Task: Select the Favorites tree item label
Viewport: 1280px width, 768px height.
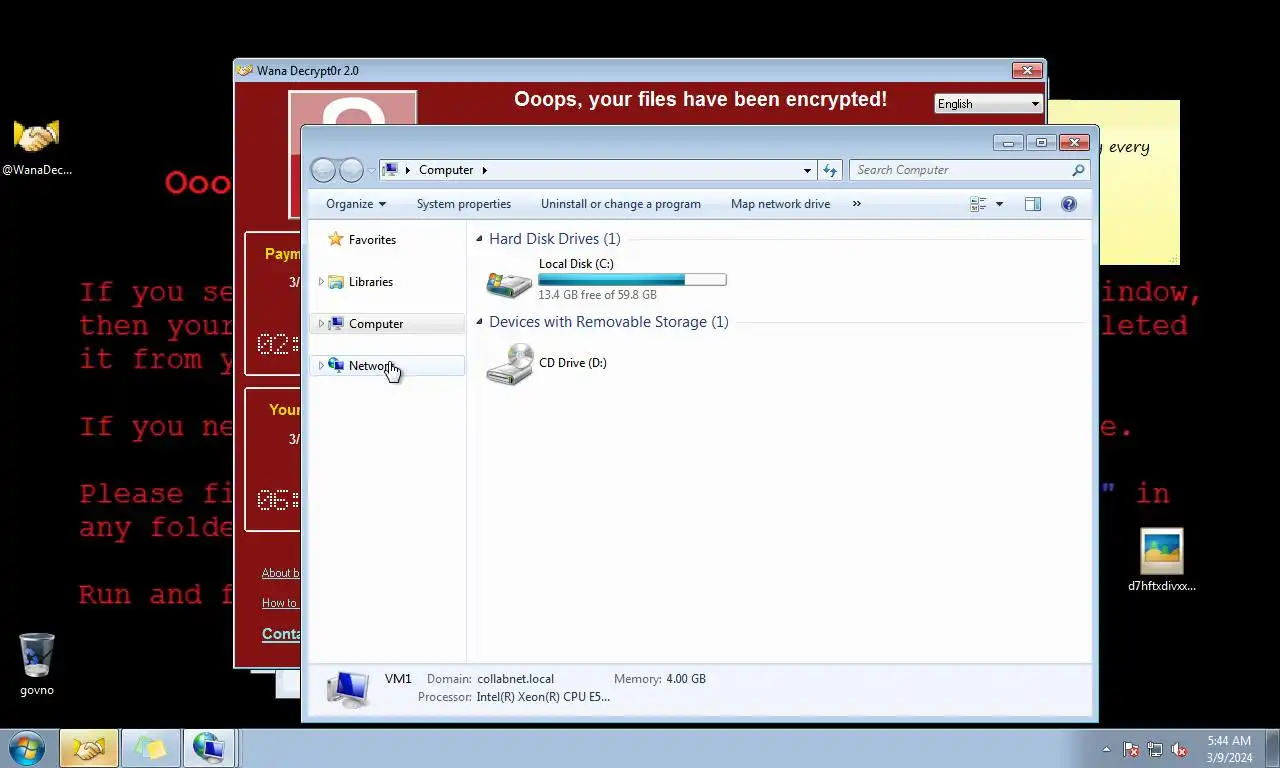Action: tap(372, 240)
